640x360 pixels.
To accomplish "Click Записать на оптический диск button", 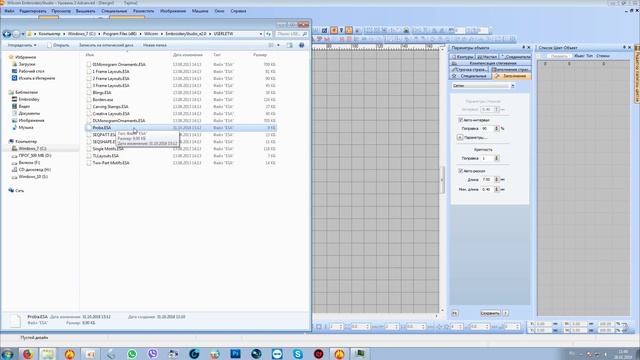I will point(106,45).
